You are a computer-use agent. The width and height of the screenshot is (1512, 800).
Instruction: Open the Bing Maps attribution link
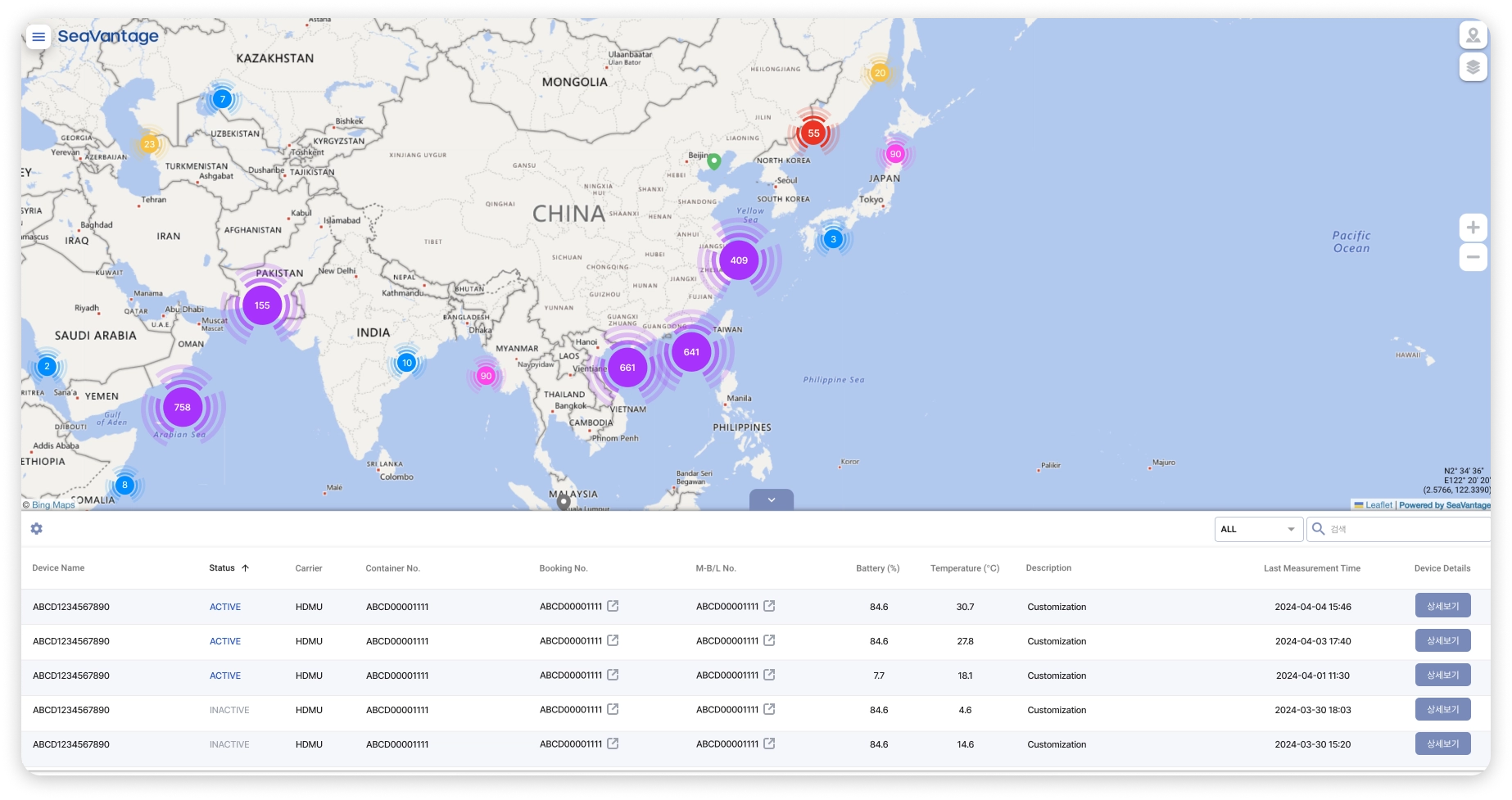pos(53,504)
